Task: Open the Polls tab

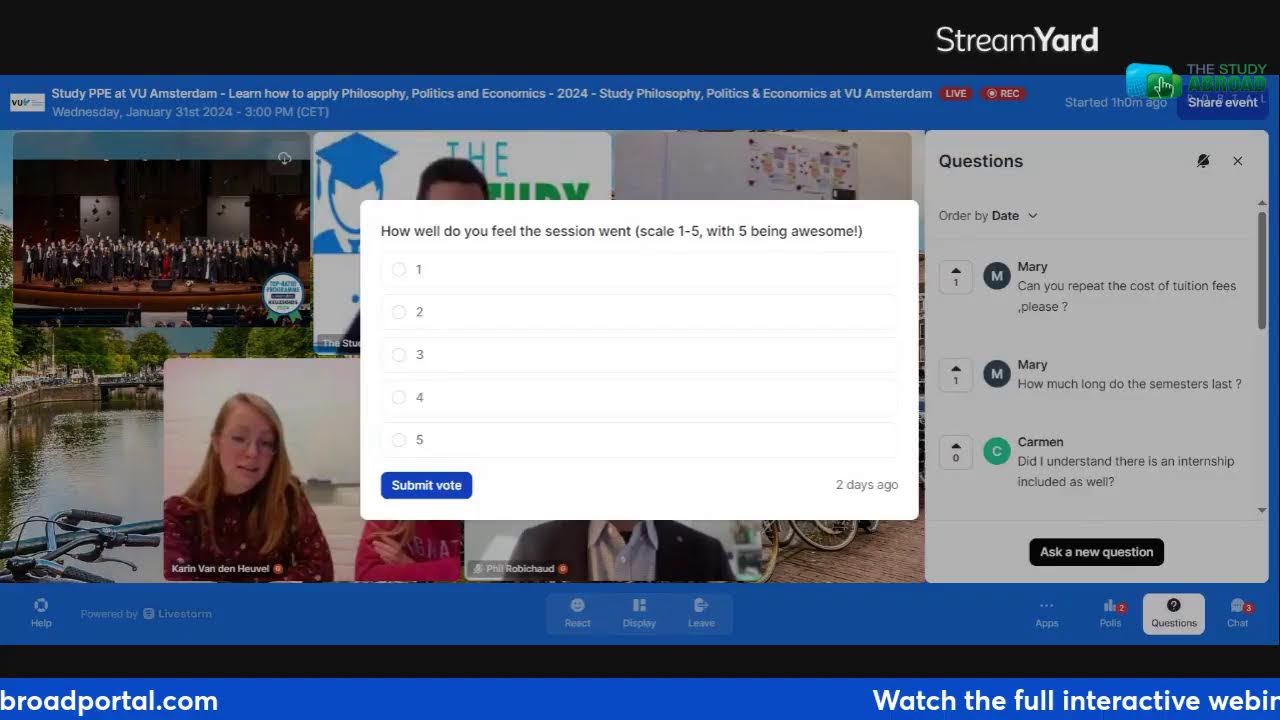Action: tap(1111, 613)
